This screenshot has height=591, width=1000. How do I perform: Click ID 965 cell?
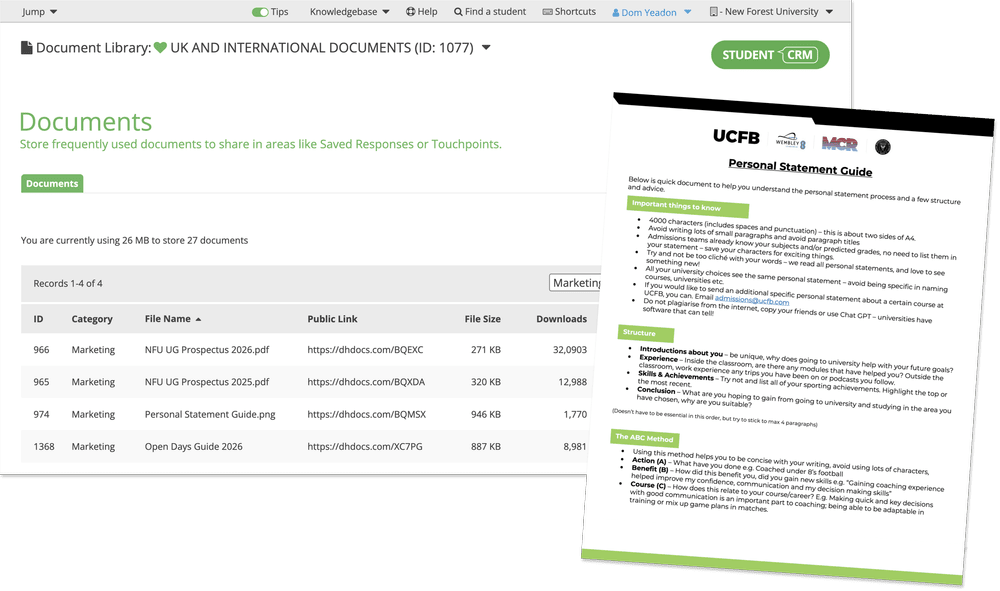tap(41, 382)
